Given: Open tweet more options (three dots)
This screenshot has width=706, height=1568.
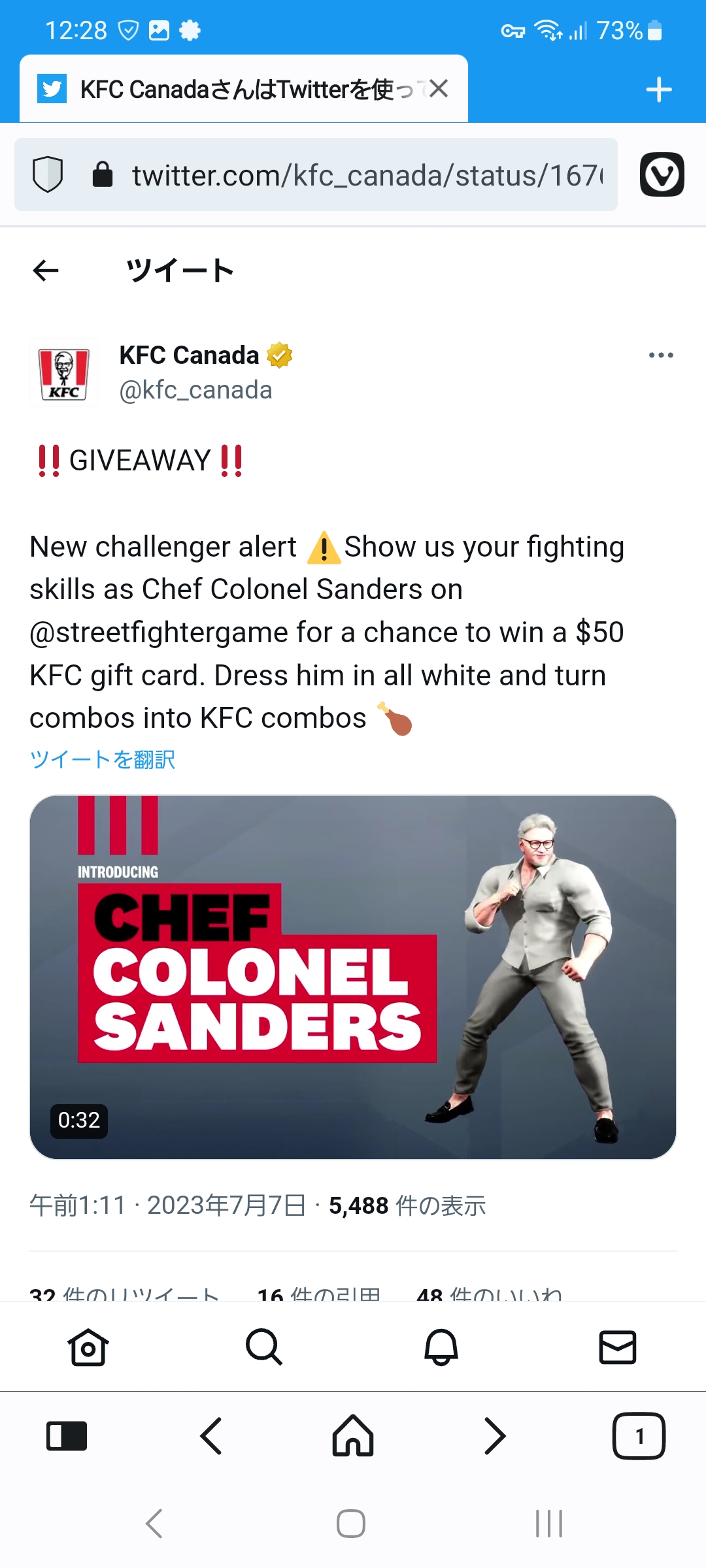Looking at the screenshot, I should pos(661,355).
